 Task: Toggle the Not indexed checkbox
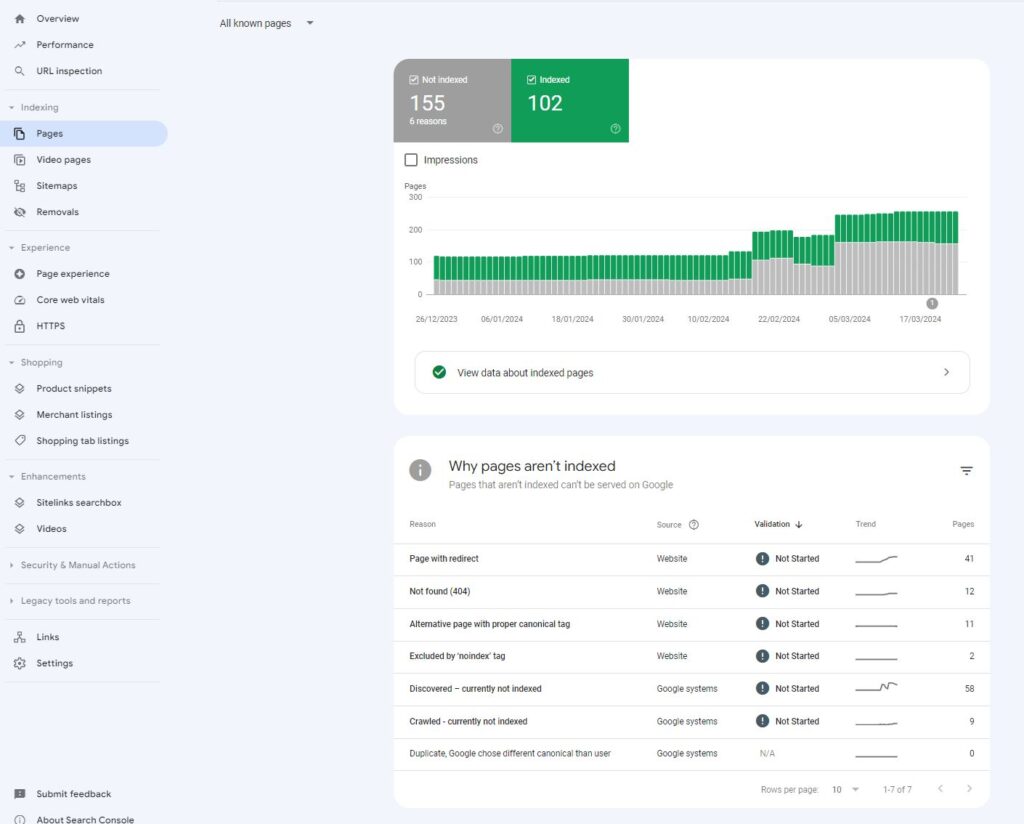pos(413,80)
